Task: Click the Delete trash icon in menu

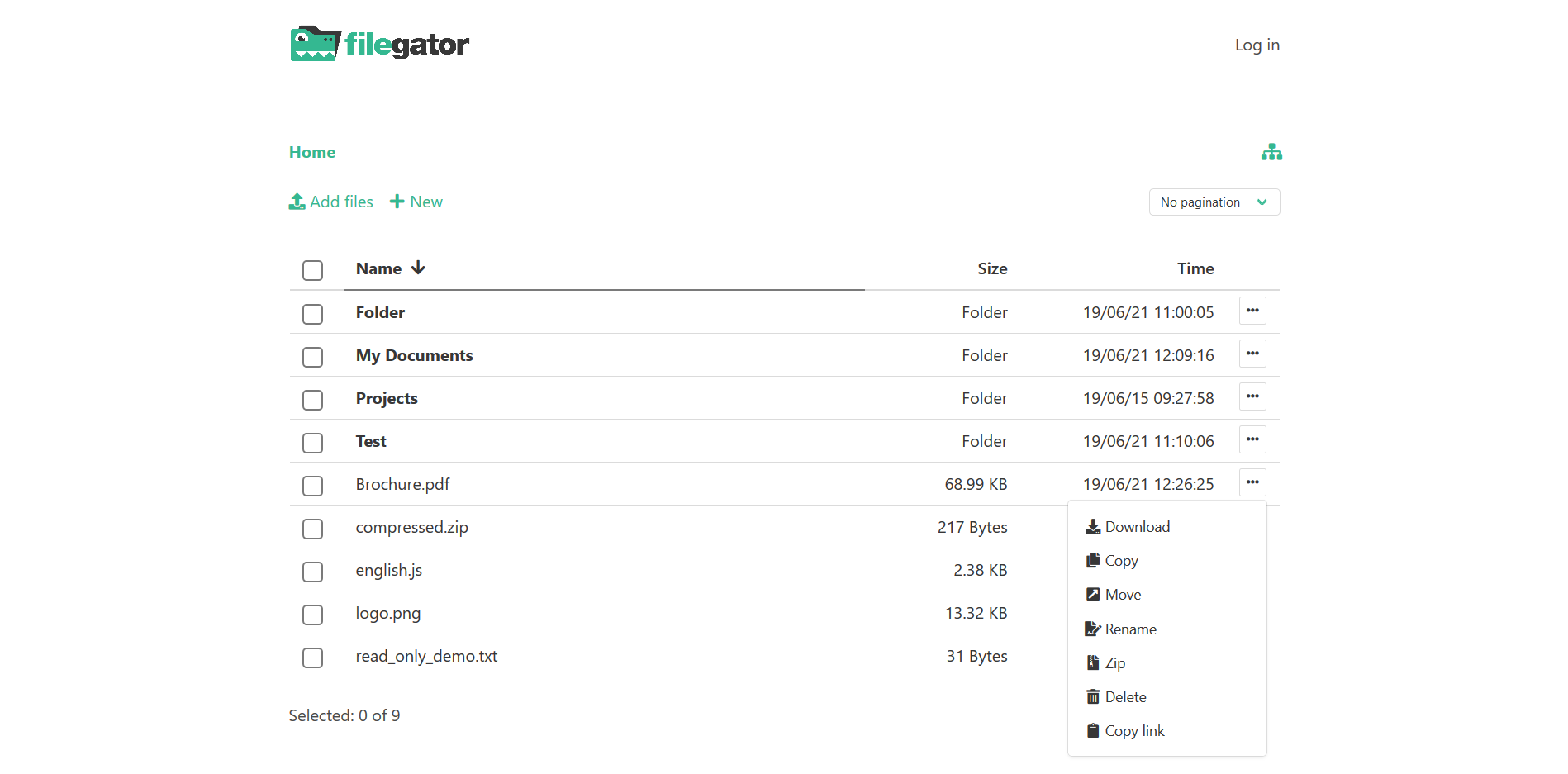Action: click(x=1093, y=697)
